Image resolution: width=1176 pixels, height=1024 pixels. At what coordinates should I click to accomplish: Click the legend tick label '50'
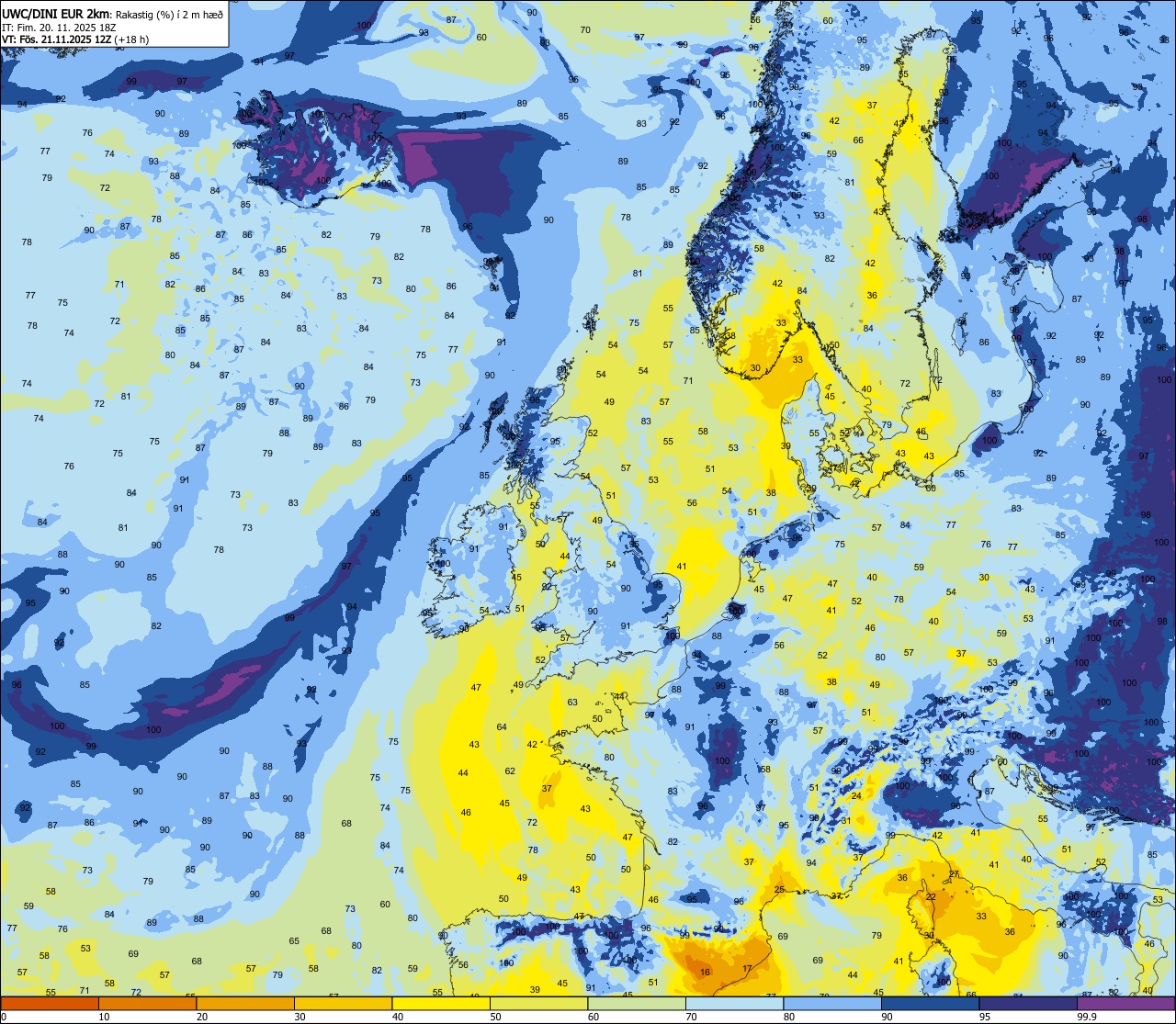tap(495, 1017)
